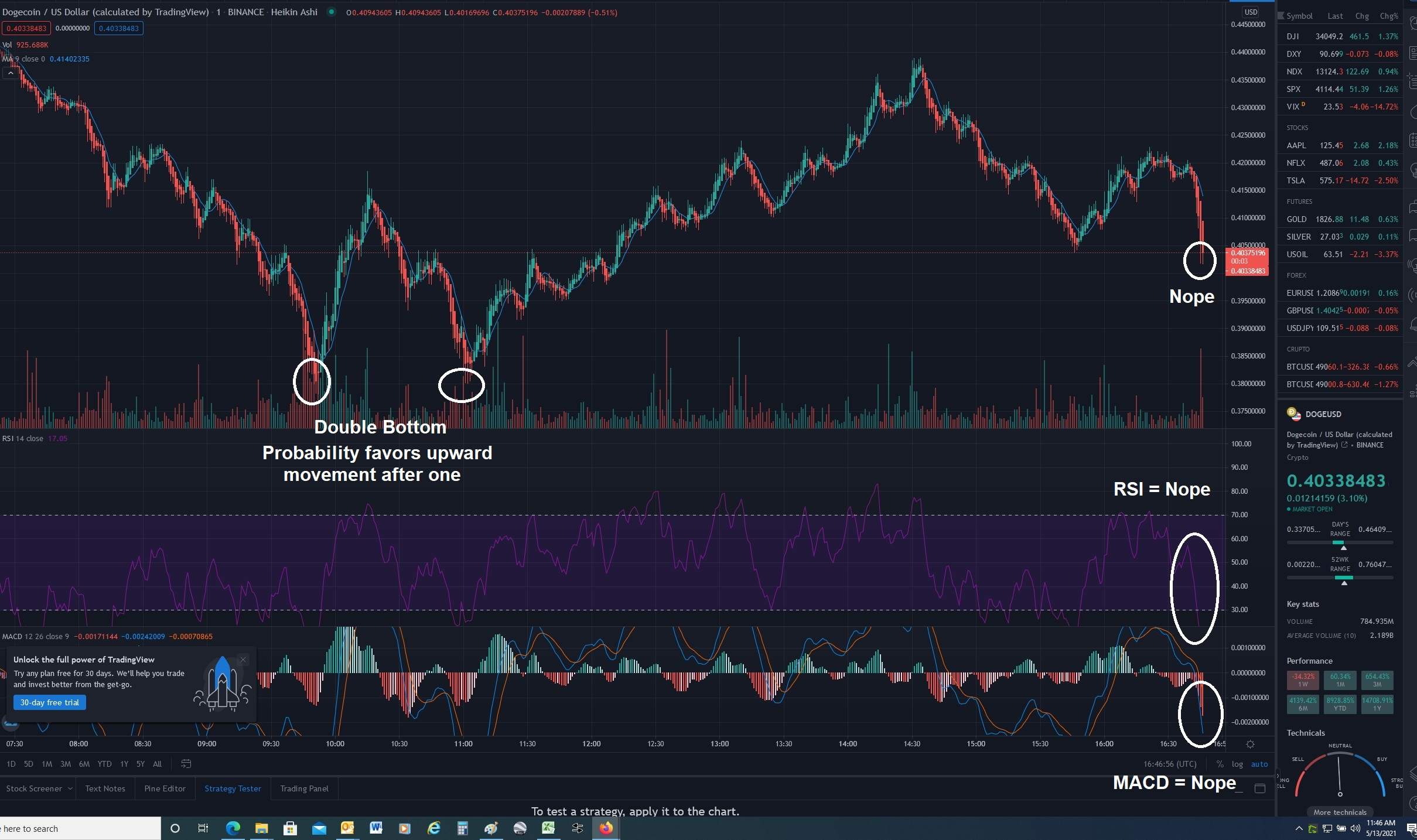The width and height of the screenshot is (1417, 840).
Task: Open the Trading Panel tab
Action: tap(304, 788)
